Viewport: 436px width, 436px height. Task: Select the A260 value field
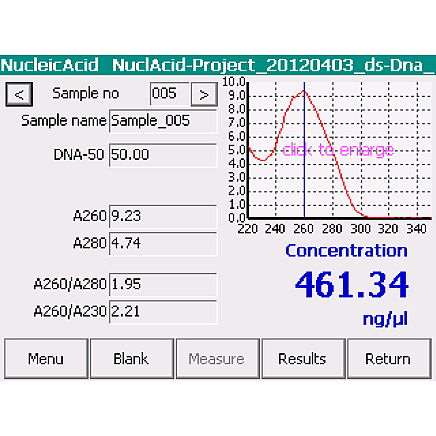pyautogui.click(x=163, y=217)
